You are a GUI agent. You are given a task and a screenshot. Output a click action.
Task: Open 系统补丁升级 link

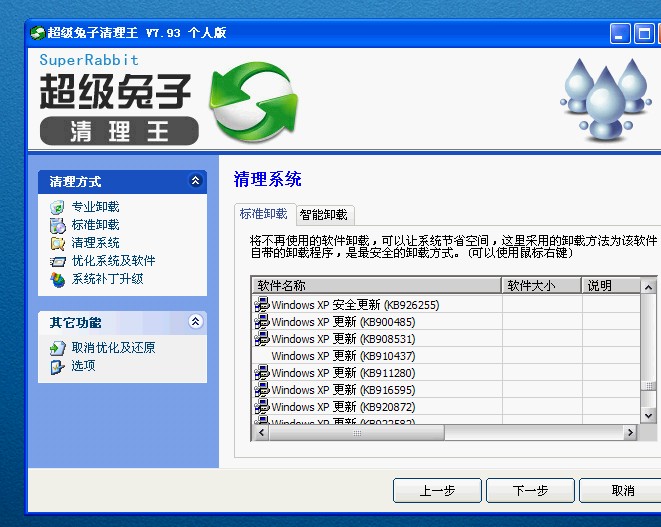[x=107, y=279]
